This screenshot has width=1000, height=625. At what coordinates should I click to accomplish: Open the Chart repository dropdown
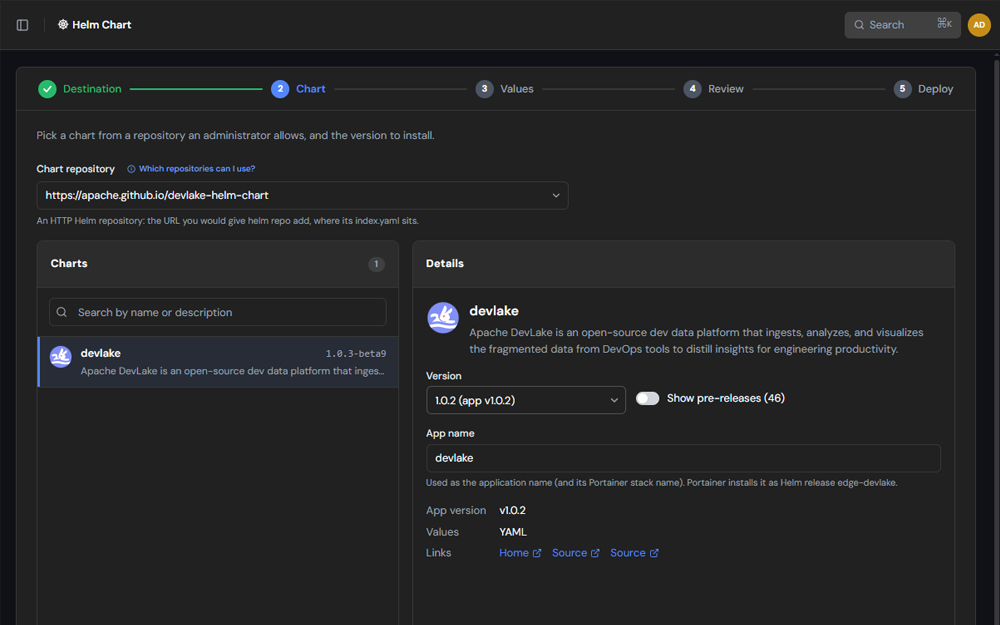302,196
